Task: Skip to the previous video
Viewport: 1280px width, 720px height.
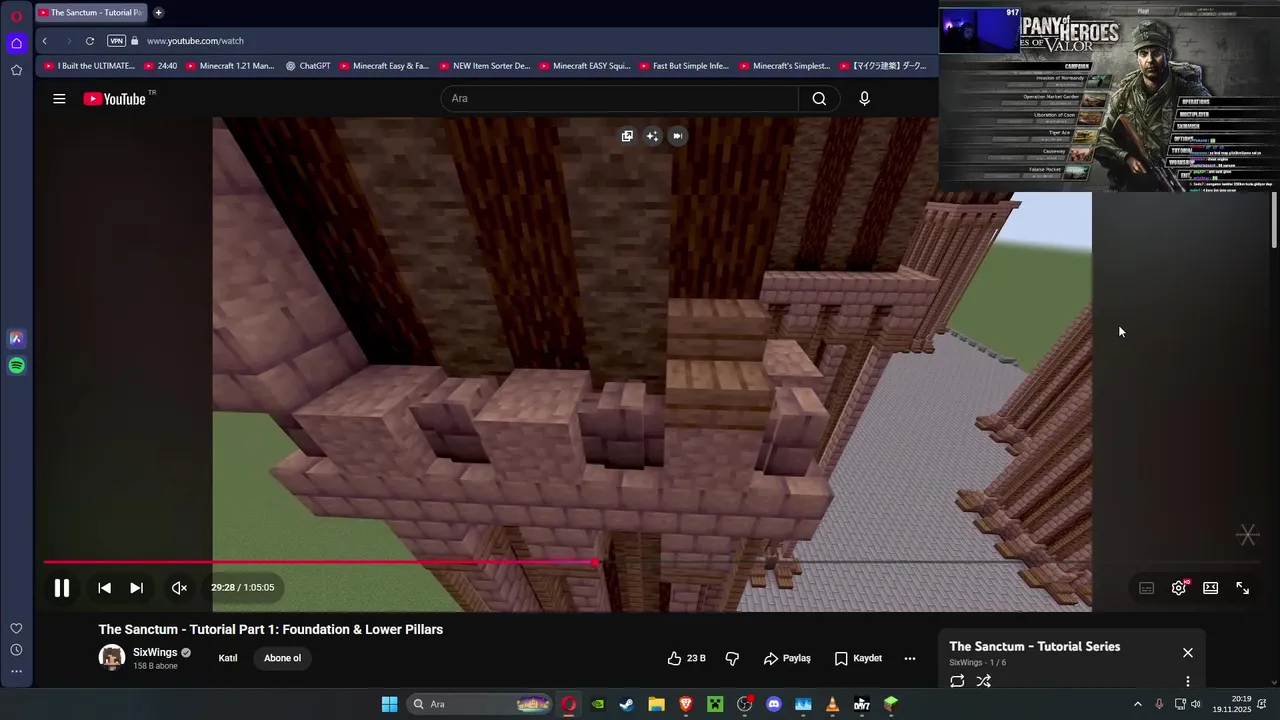Action: pyautogui.click(x=104, y=588)
